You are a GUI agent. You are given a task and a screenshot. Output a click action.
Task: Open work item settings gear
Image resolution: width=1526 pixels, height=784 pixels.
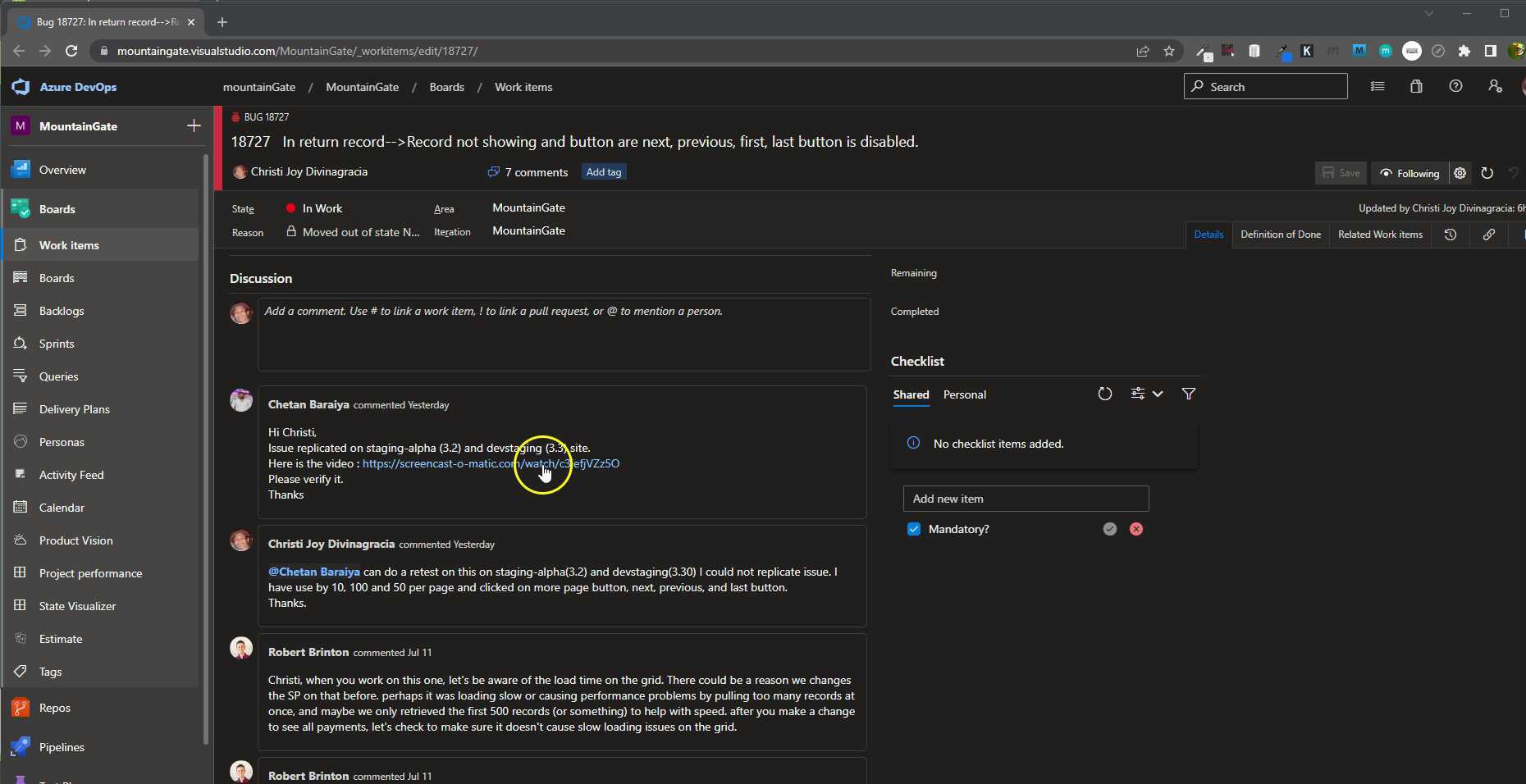pyautogui.click(x=1460, y=173)
